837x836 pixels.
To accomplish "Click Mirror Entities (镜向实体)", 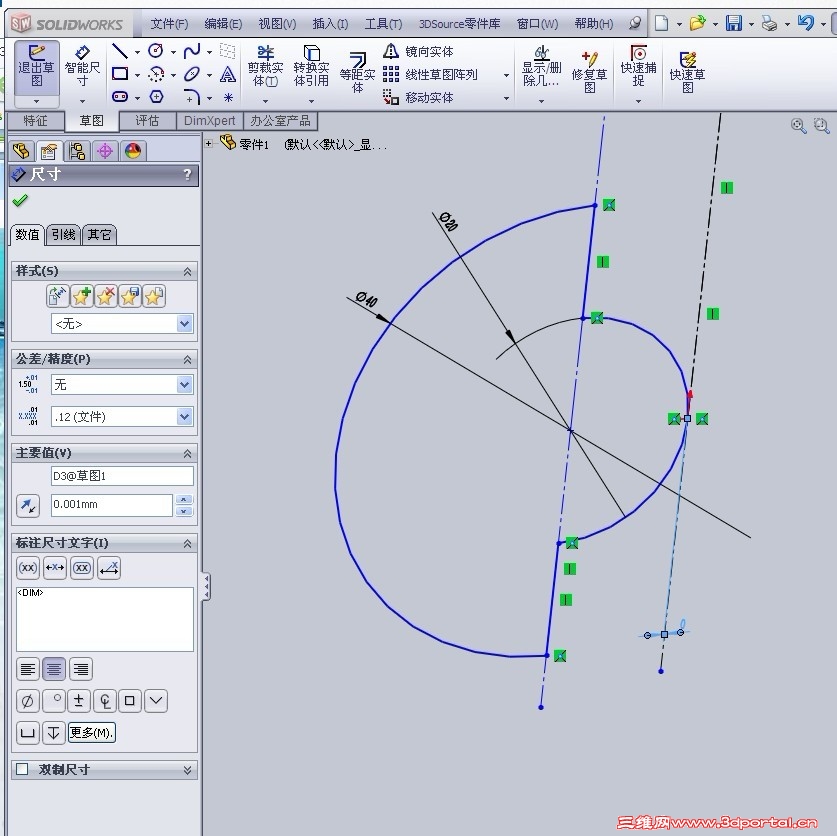I will click(418, 51).
